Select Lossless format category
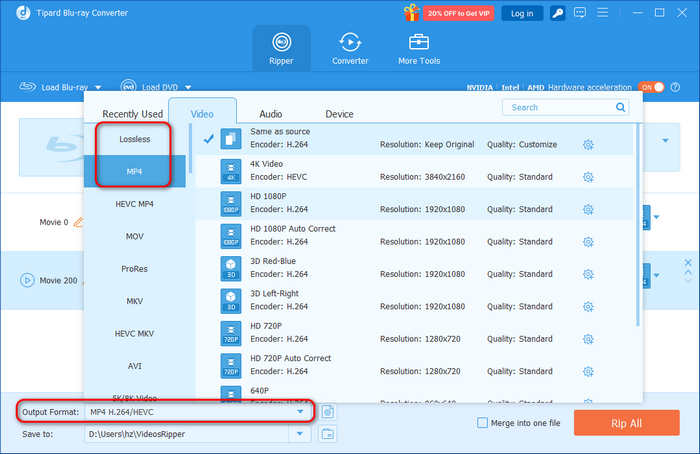Image resolution: width=700 pixels, height=454 pixels. tap(134, 139)
